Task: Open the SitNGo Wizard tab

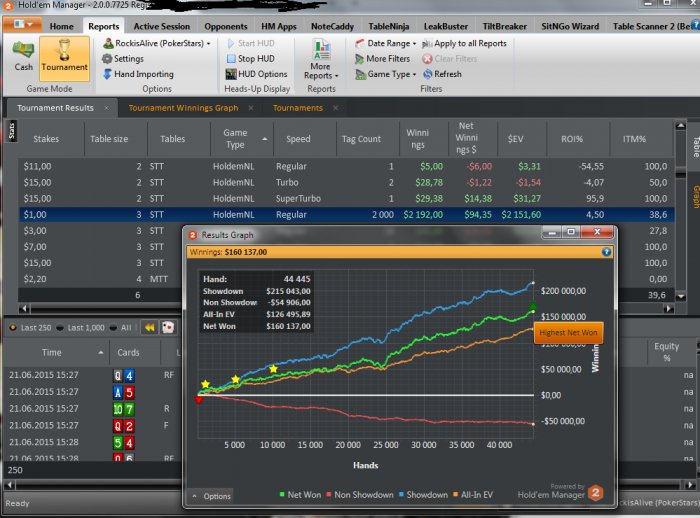Action: 570,26
